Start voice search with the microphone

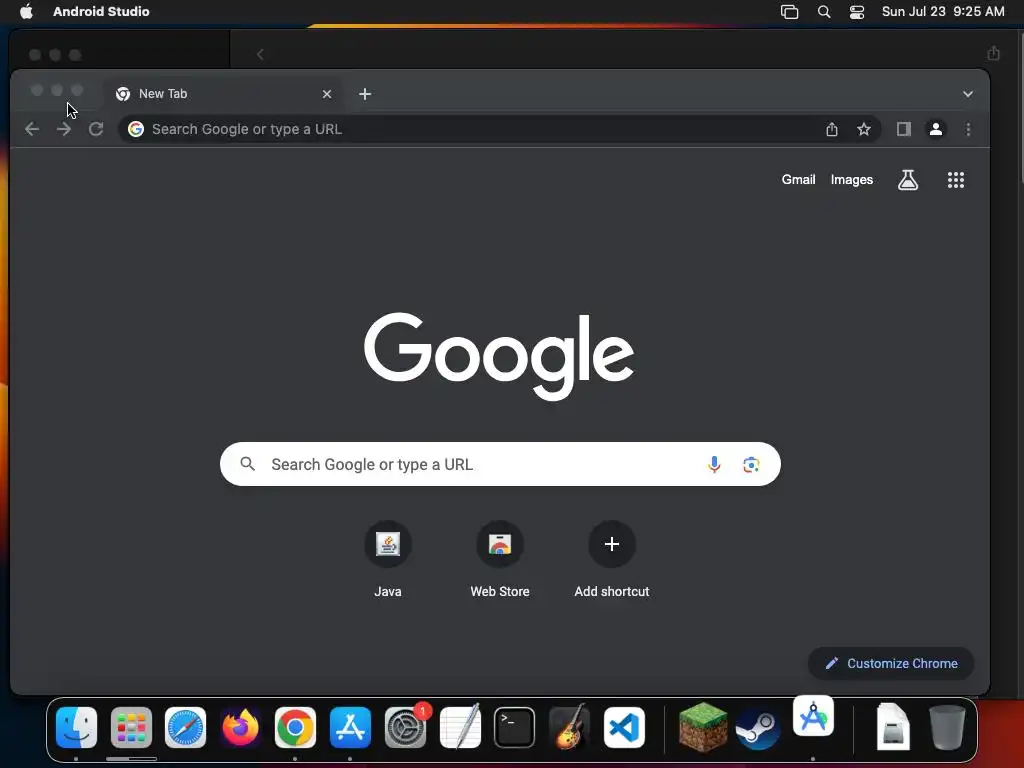(714, 464)
